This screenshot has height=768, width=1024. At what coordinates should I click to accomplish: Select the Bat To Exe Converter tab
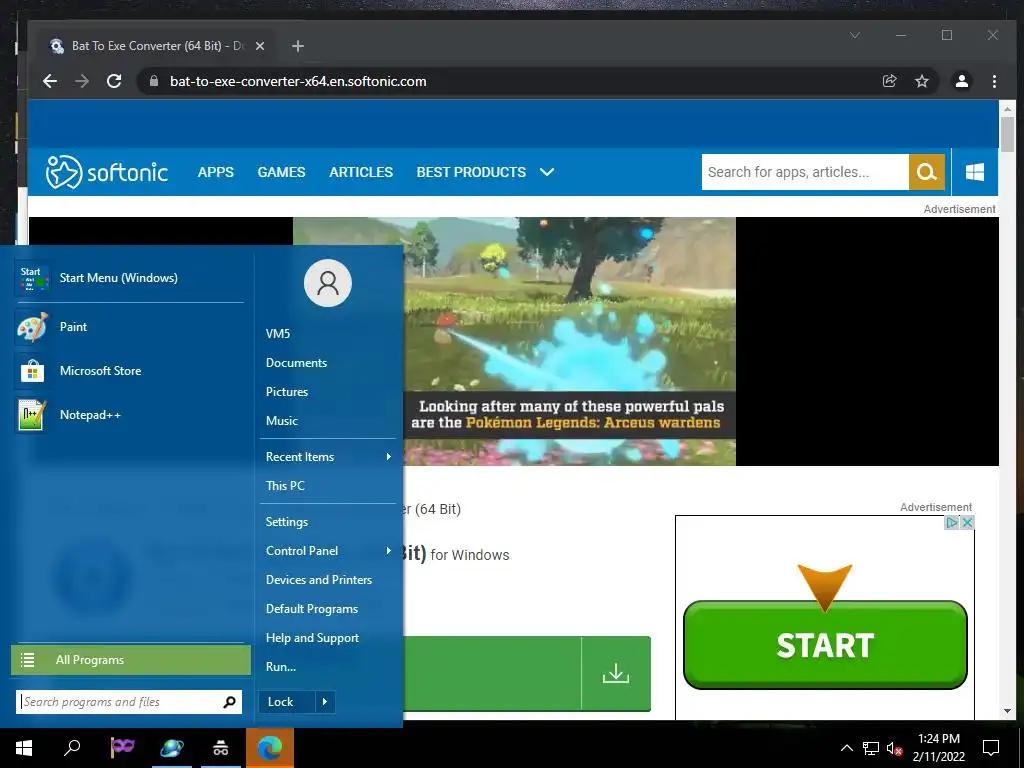pos(157,46)
